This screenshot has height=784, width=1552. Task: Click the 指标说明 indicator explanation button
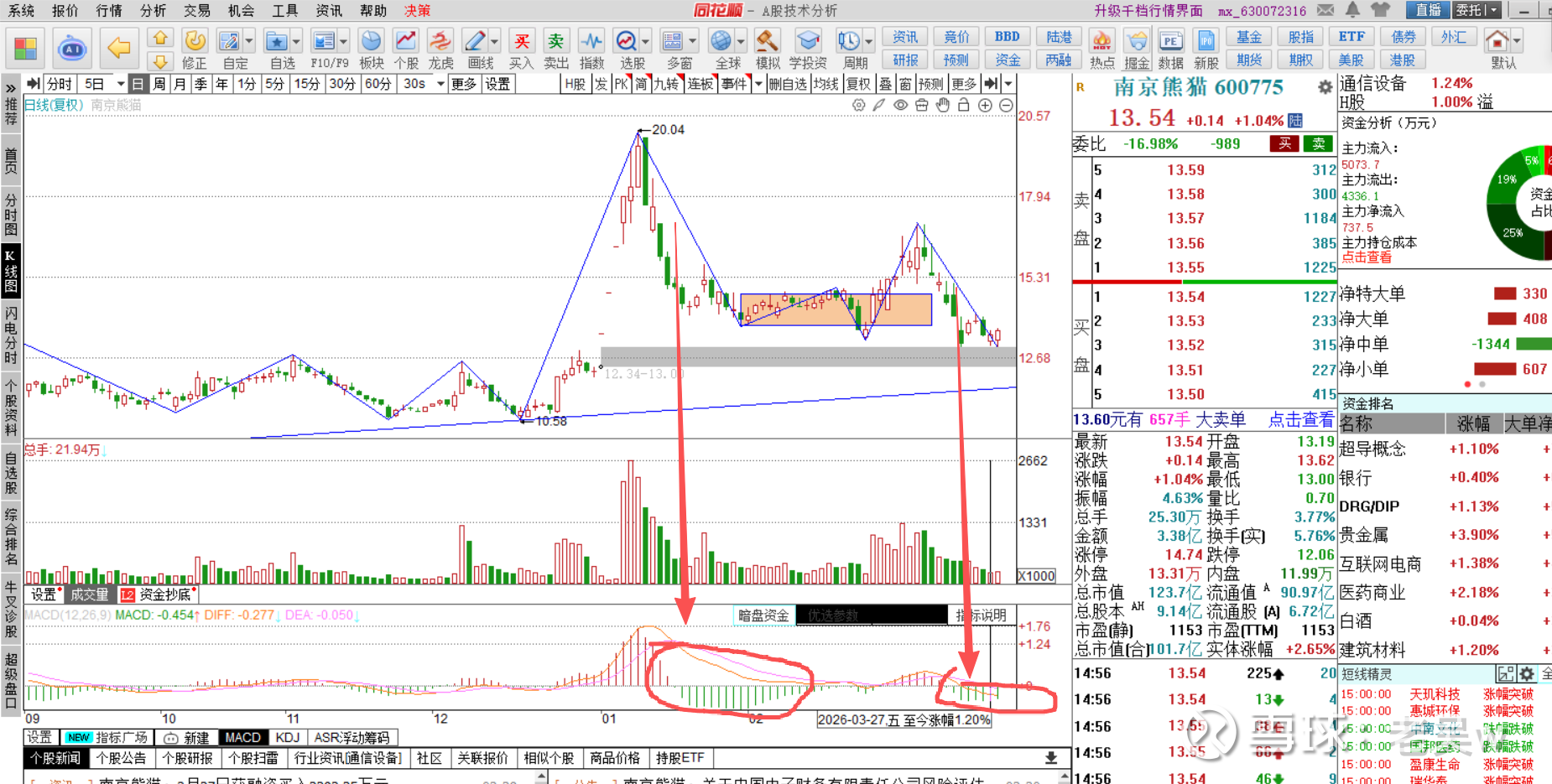(982, 615)
